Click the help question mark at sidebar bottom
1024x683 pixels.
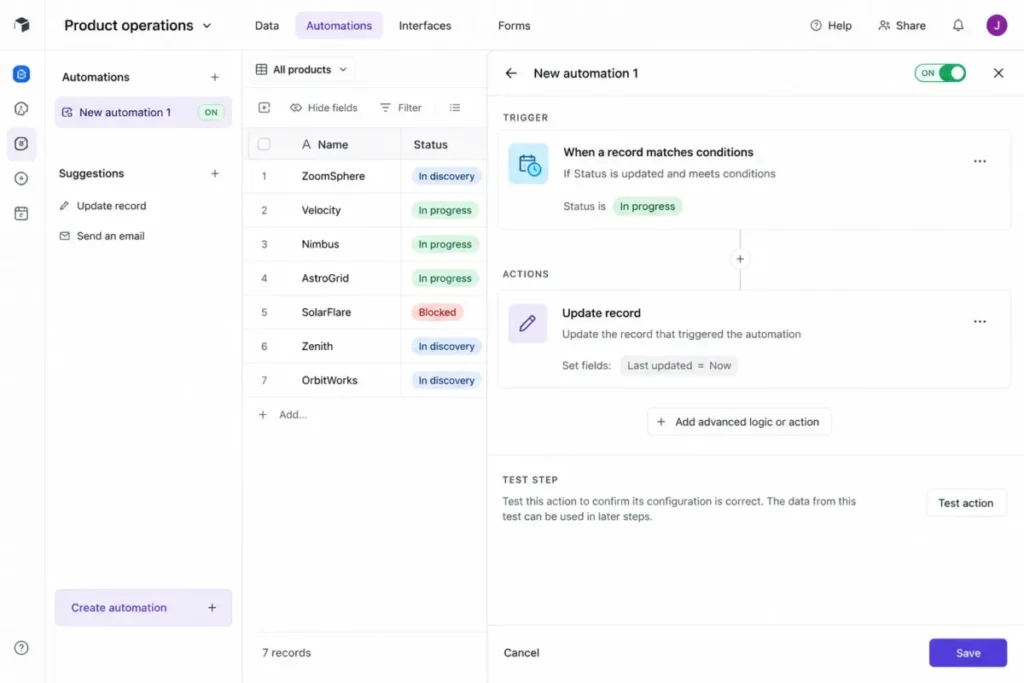point(22,648)
